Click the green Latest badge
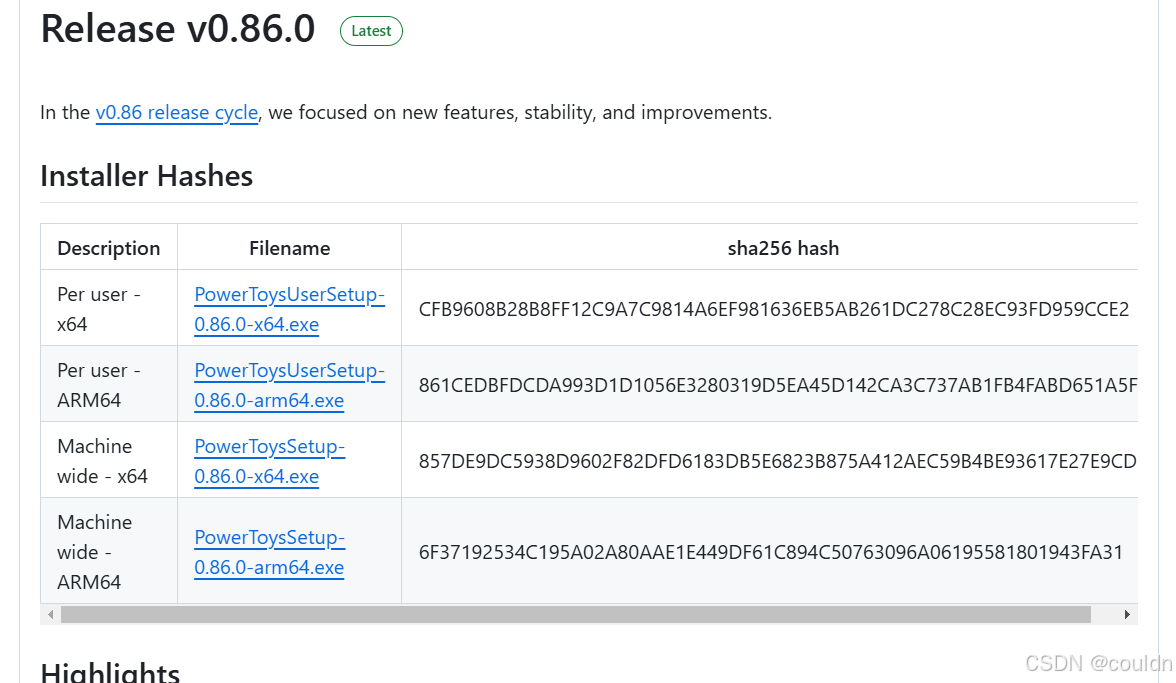The height and width of the screenshot is (683, 1176). (x=371, y=31)
